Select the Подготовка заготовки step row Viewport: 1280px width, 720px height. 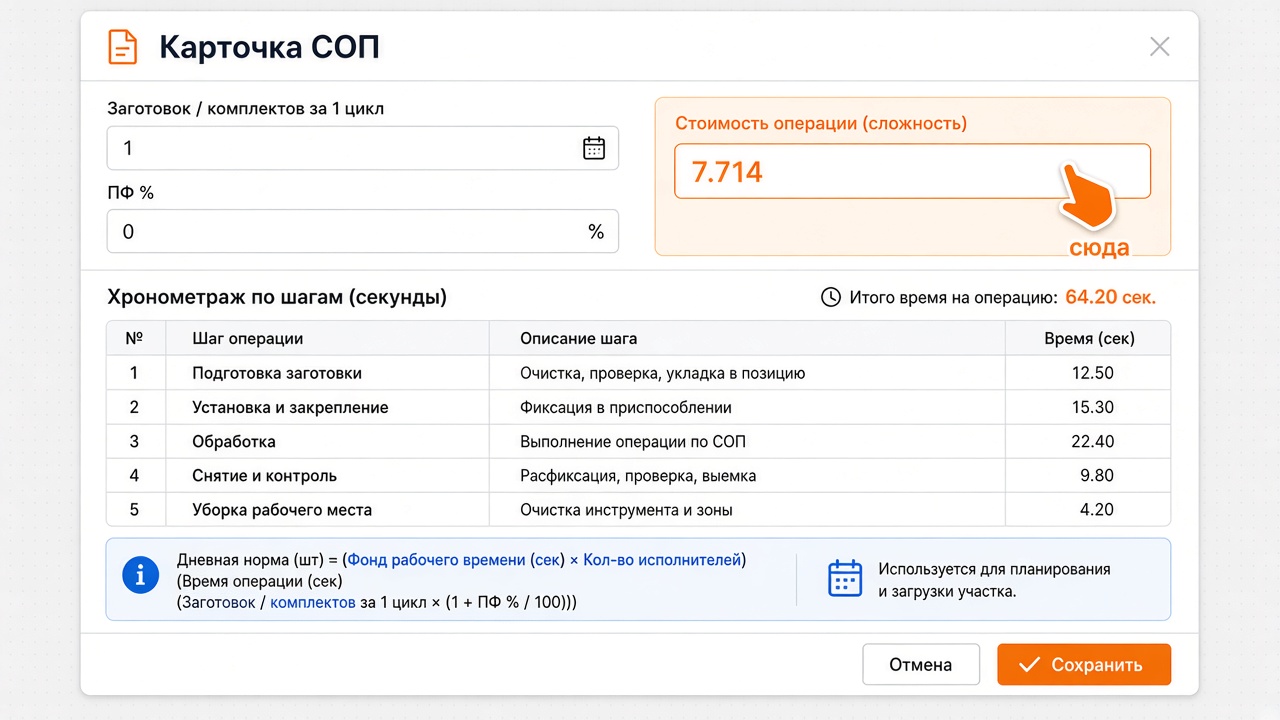[x=638, y=373]
